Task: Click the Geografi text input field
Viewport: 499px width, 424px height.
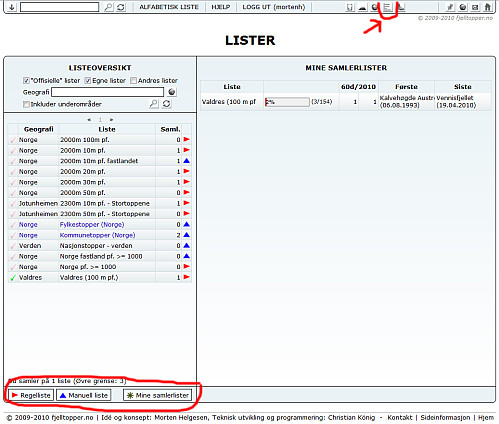Action: (x=107, y=92)
